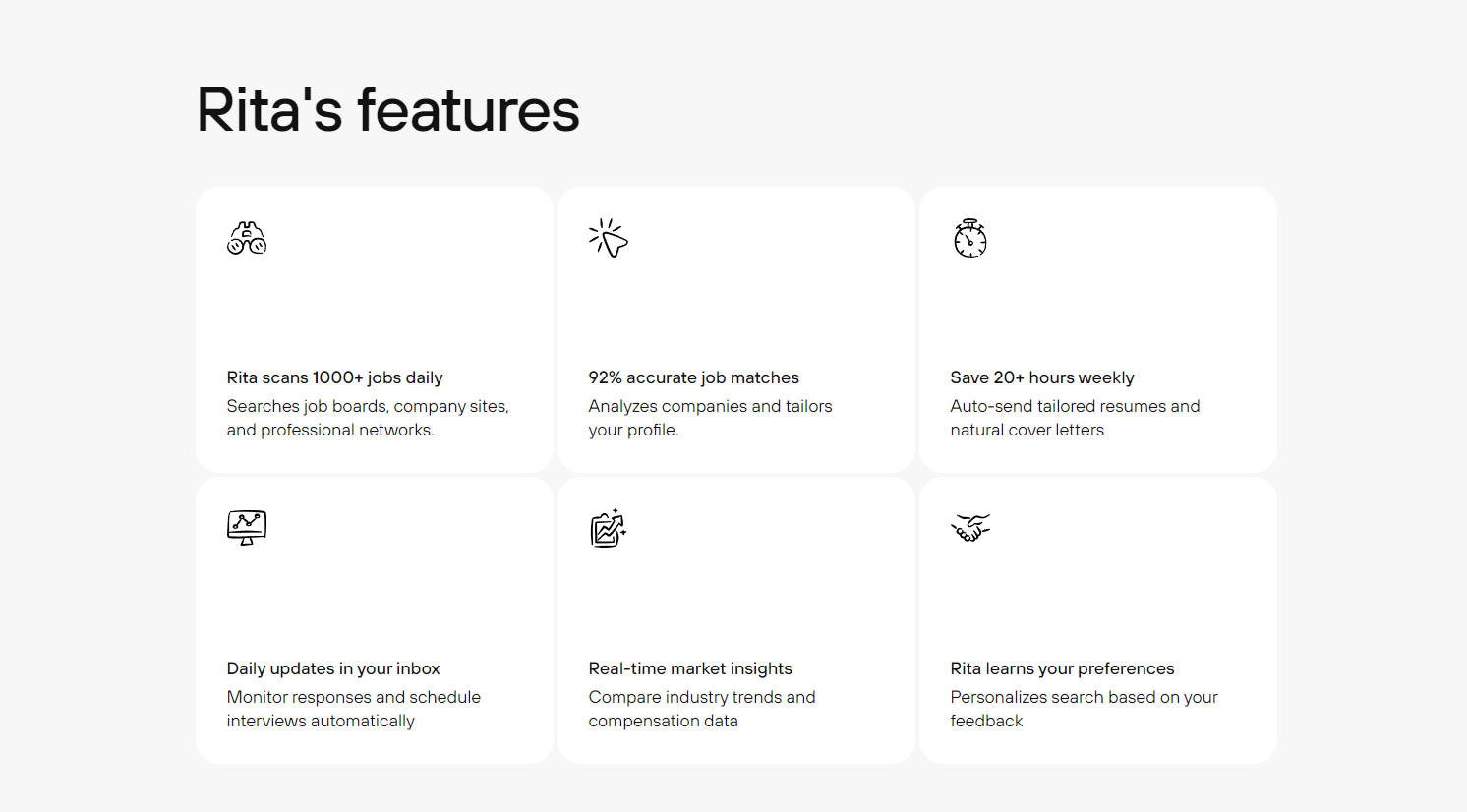Select the 'Personalizes search based on your feedback' text
This screenshot has height=812, width=1467.
pos(1084,709)
